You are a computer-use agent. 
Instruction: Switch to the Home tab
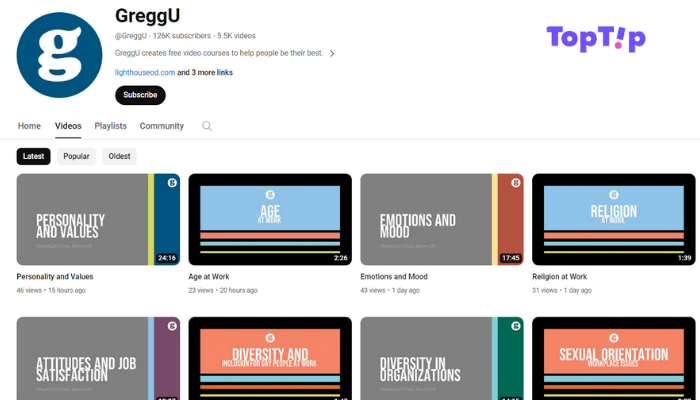pos(29,126)
